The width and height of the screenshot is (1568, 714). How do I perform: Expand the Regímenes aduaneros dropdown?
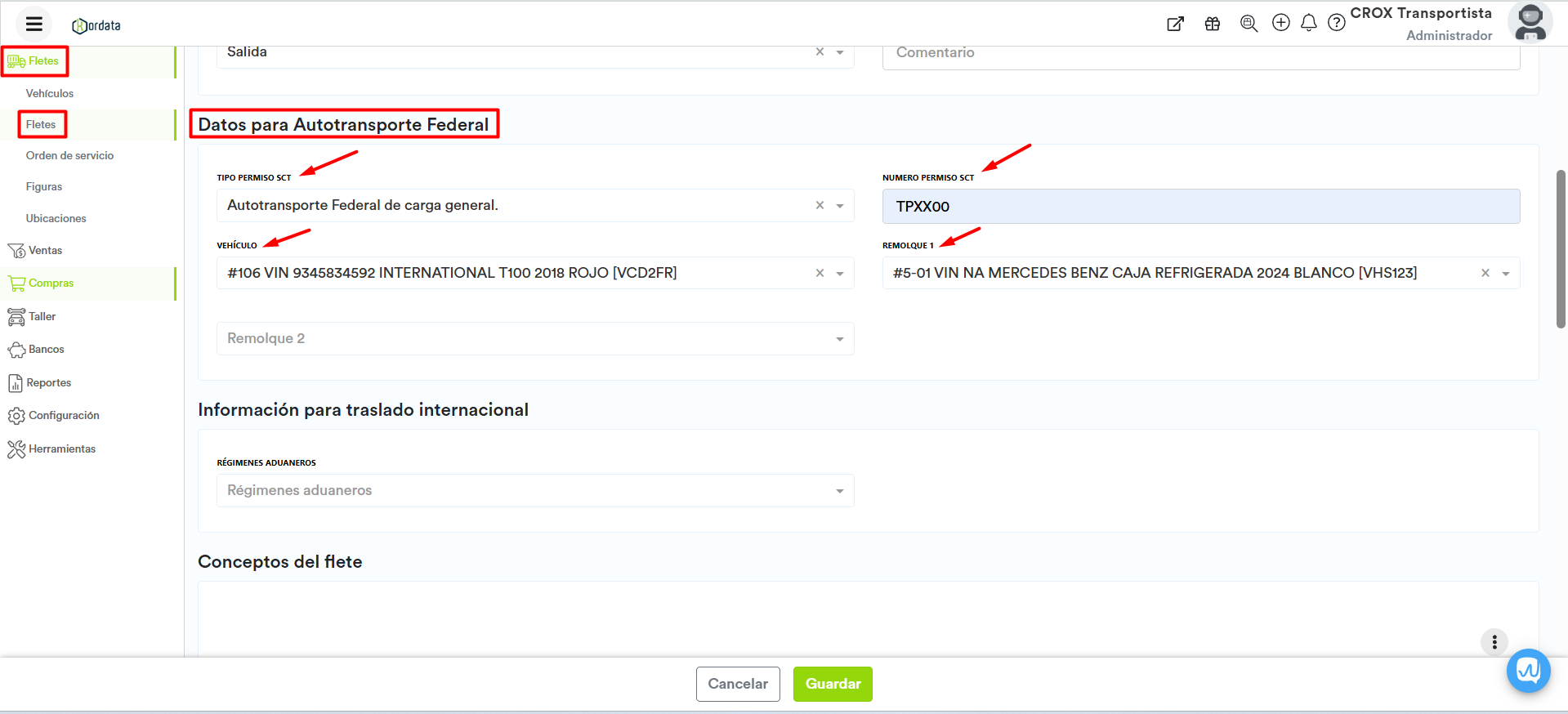[x=839, y=491]
